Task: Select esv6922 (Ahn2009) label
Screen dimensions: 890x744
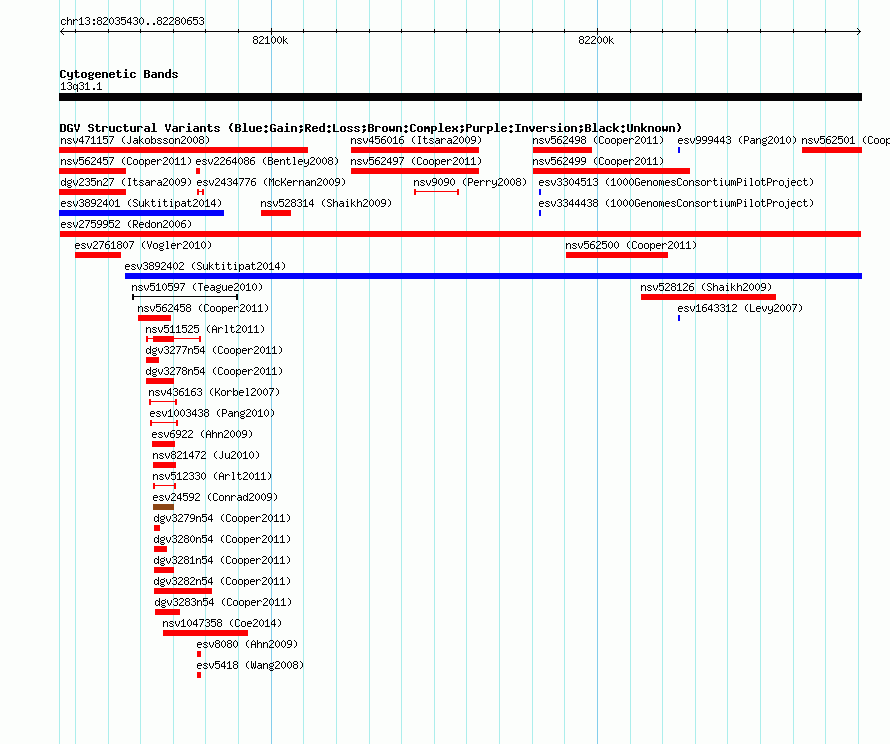Action: pos(202,434)
